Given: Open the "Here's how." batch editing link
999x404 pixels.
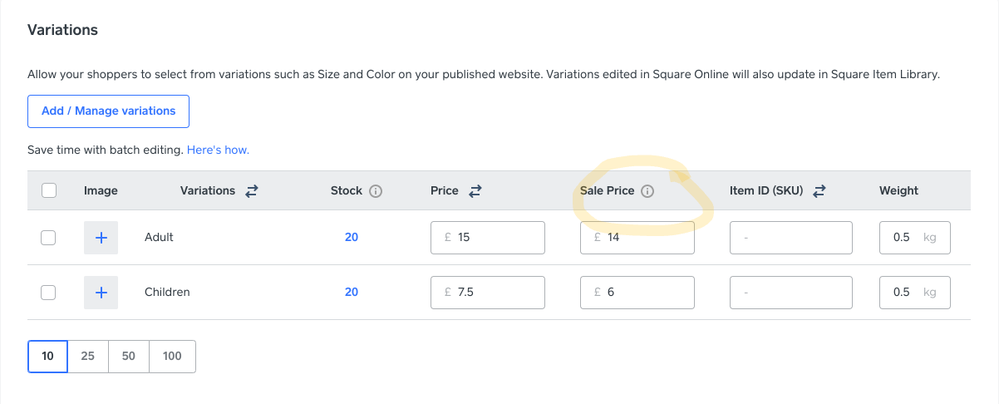Looking at the screenshot, I should pos(218,150).
